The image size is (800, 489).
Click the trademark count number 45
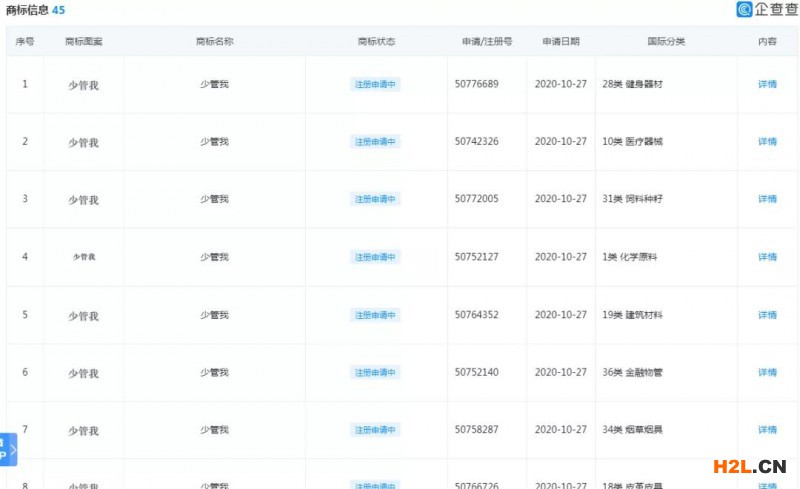[58, 10]
